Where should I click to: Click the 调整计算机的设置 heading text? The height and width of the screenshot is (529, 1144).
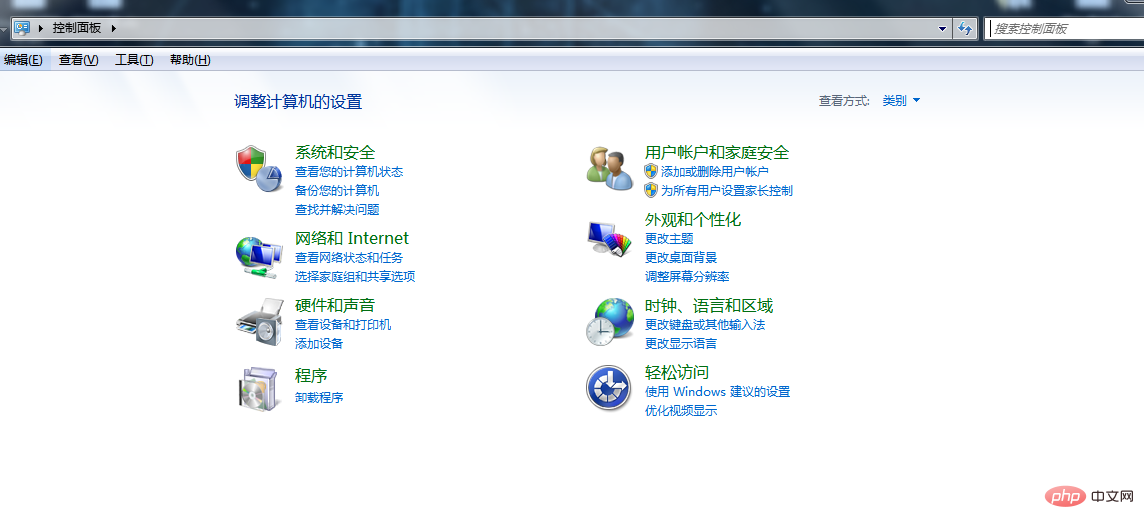tap(298, 101)
